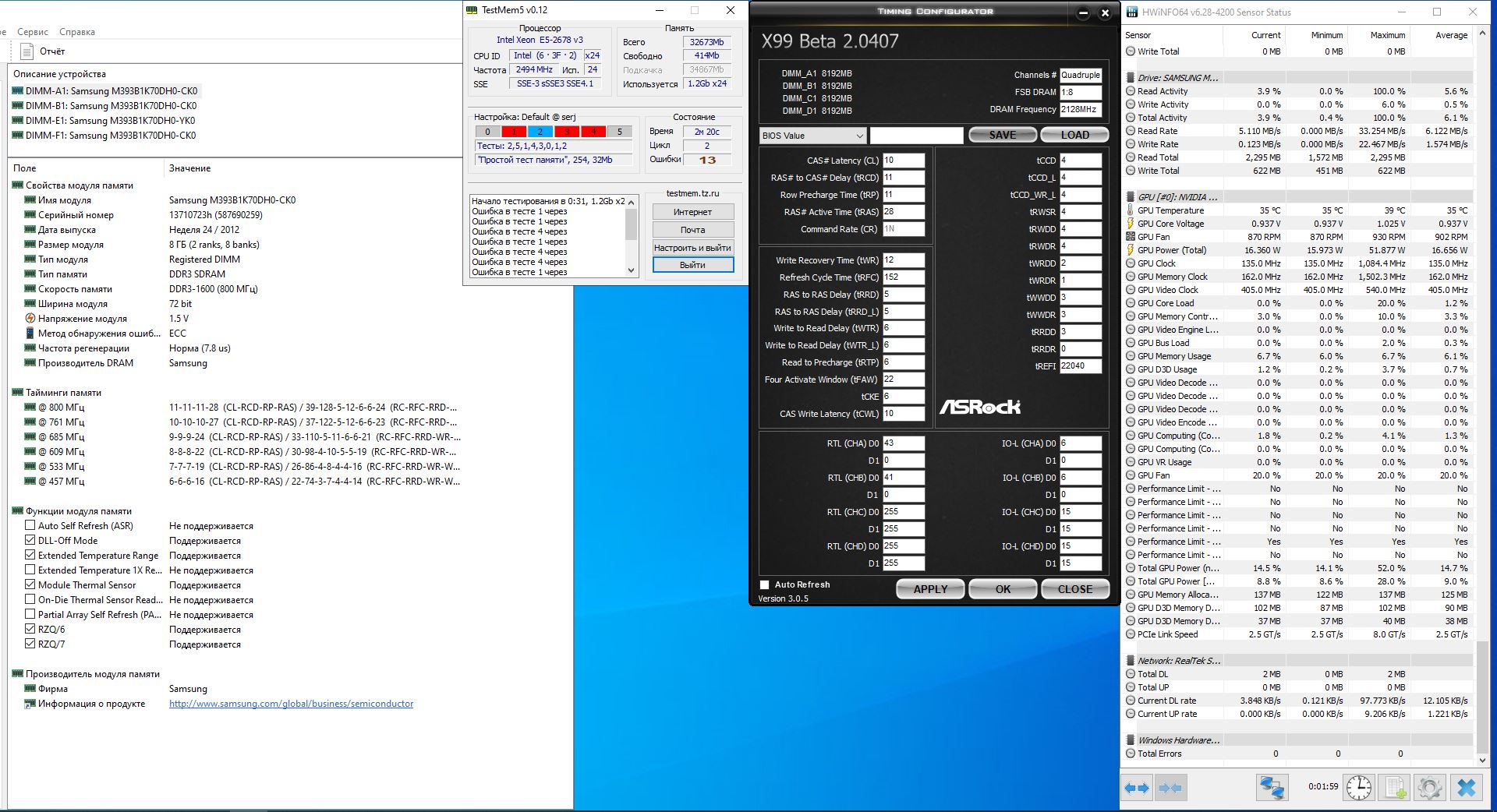Click the DIMM-A1 memory module icon

(x=17, y=91)
